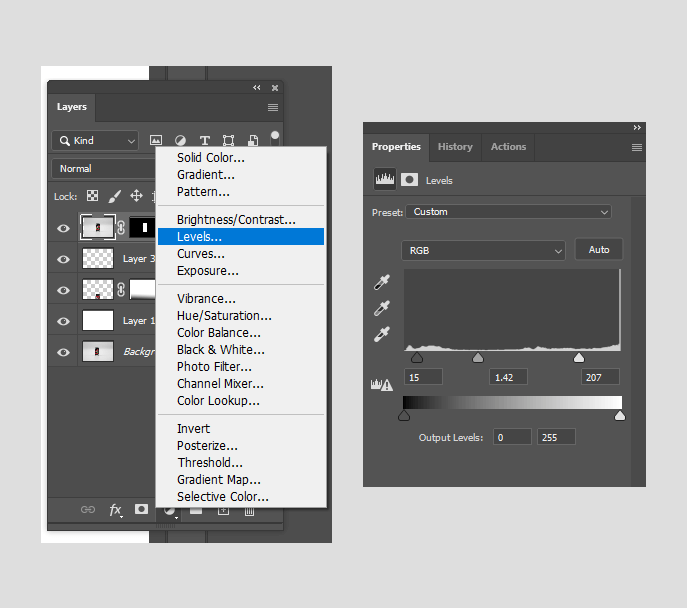Click the input shadow slider triangle
The image size is (687, 608).
point(417,357)
